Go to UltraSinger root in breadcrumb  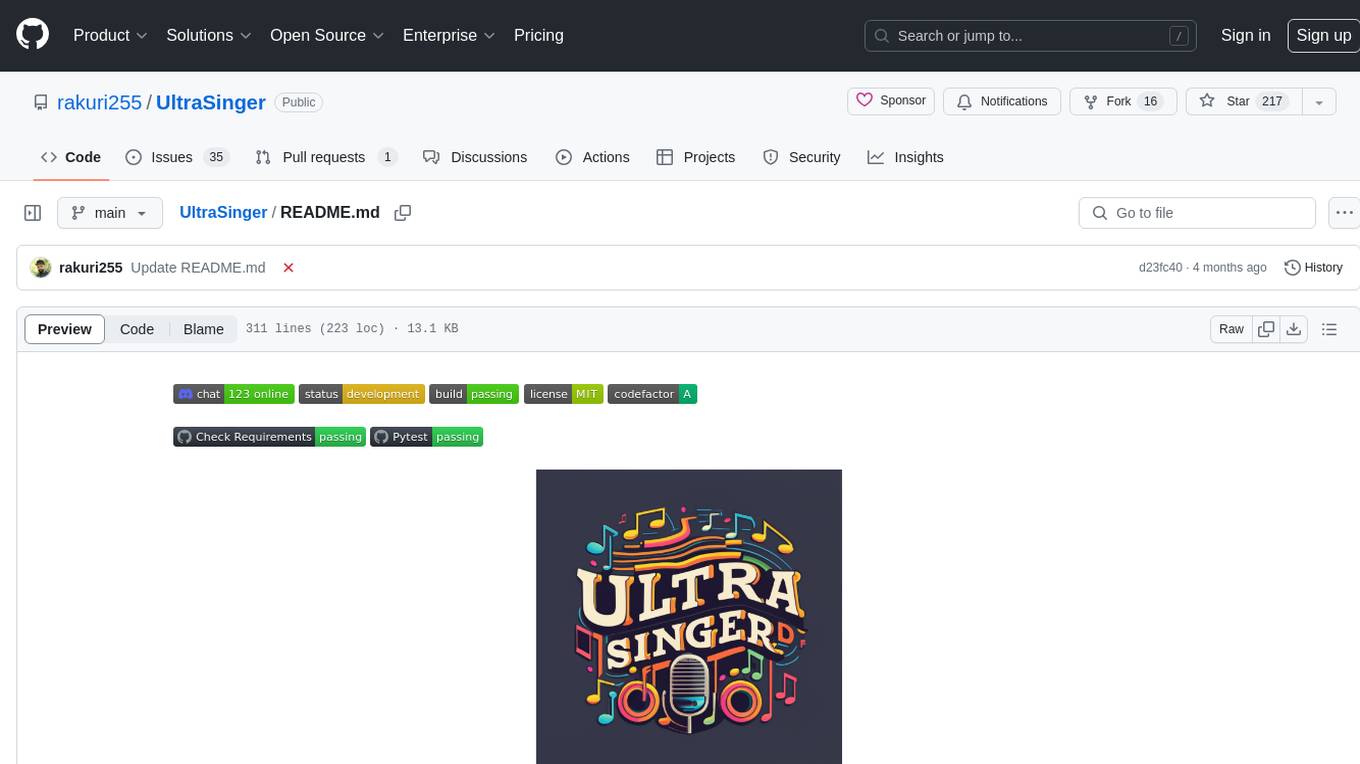pyautogui.click(x=223, y=212)
